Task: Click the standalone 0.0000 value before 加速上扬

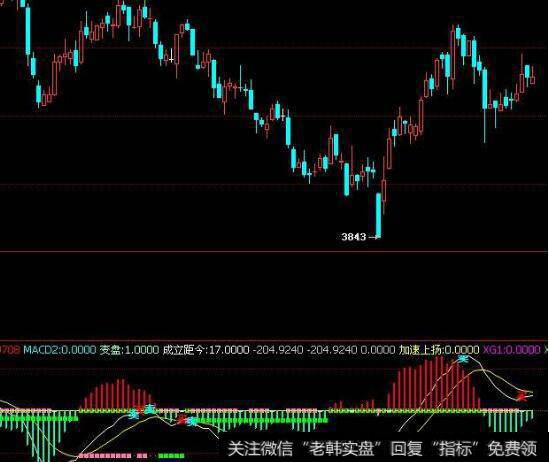Action: 378,350
